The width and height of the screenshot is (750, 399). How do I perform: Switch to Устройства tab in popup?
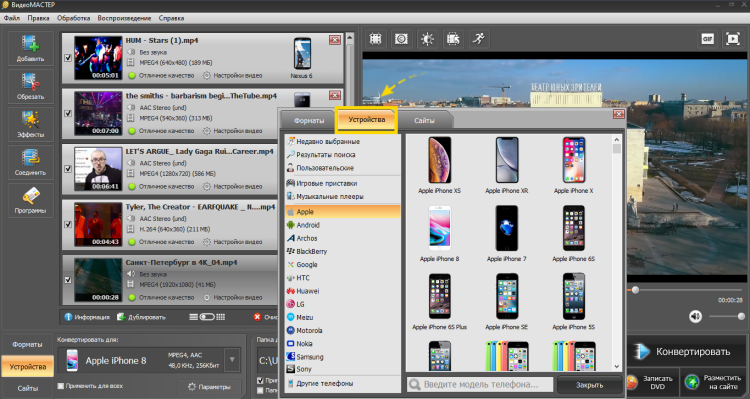click(x=366, y=120)
